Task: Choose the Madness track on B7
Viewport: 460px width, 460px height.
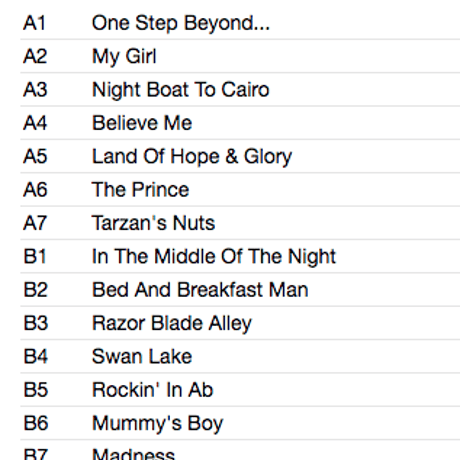Action: [133, 454]
